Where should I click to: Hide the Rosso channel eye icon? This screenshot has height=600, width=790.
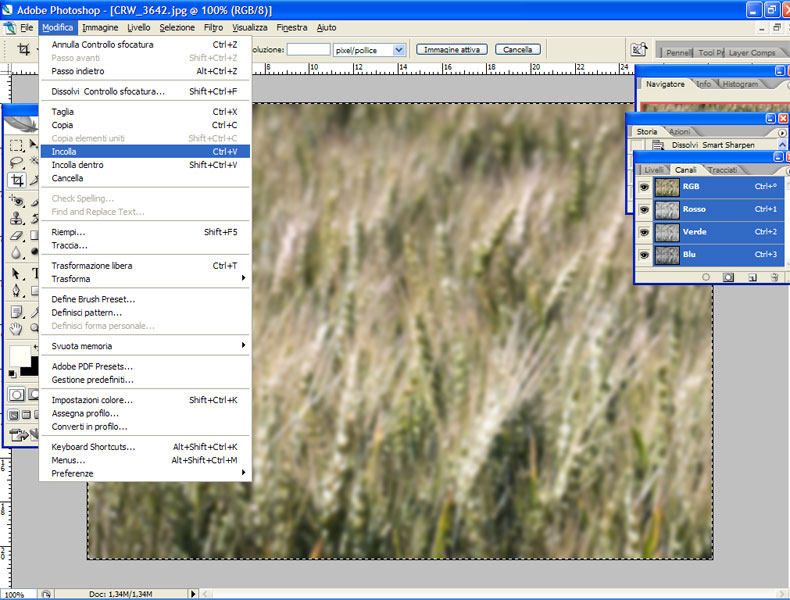644,209
